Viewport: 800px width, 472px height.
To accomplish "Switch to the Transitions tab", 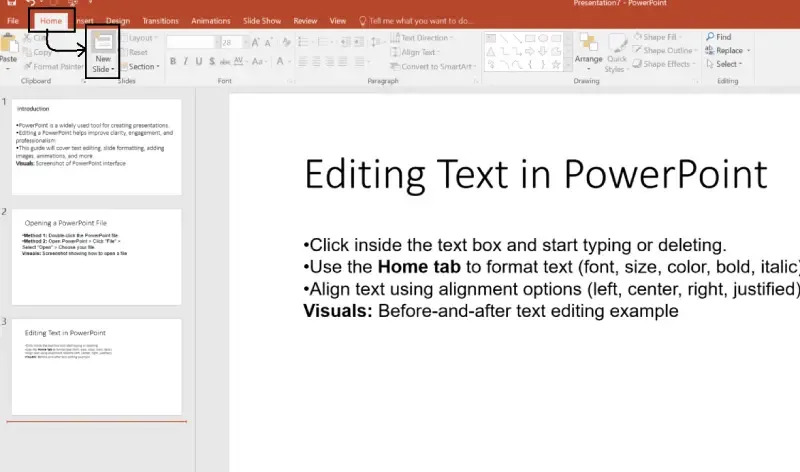I will click(160, 20).
